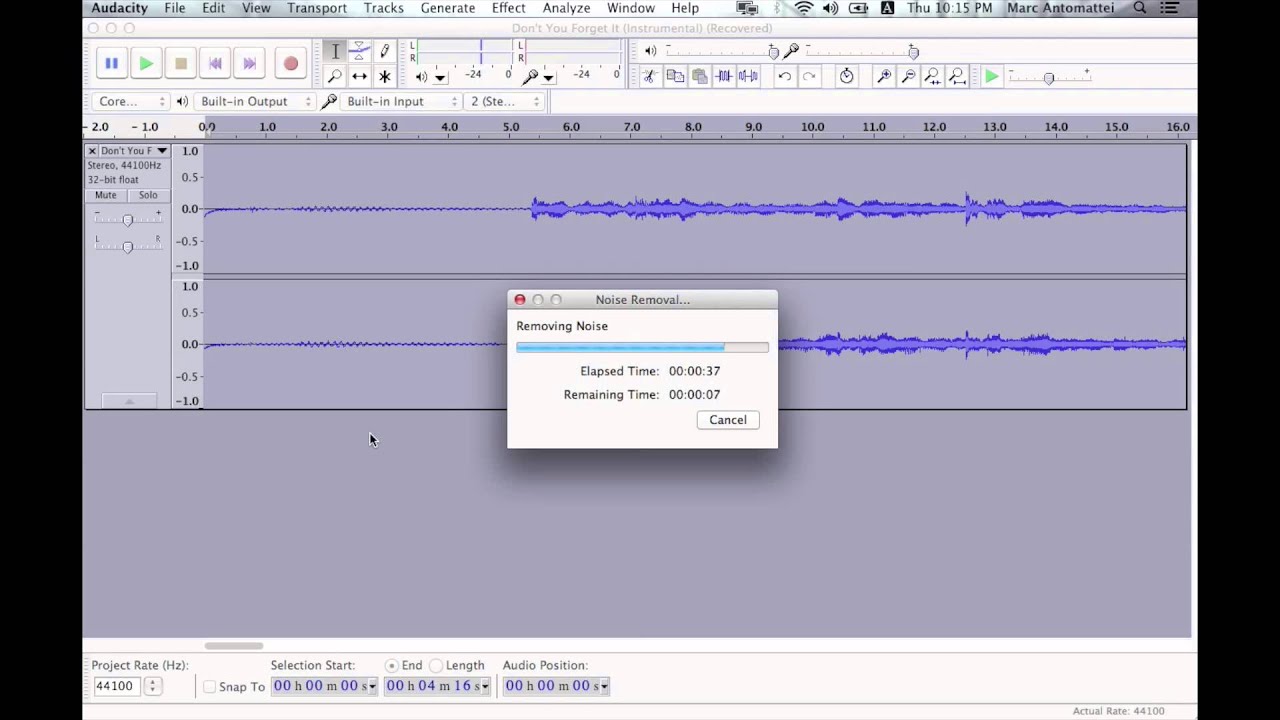Click the Zoom In magnifier icon
This screenshot has width=1280, height=720.
884,76
